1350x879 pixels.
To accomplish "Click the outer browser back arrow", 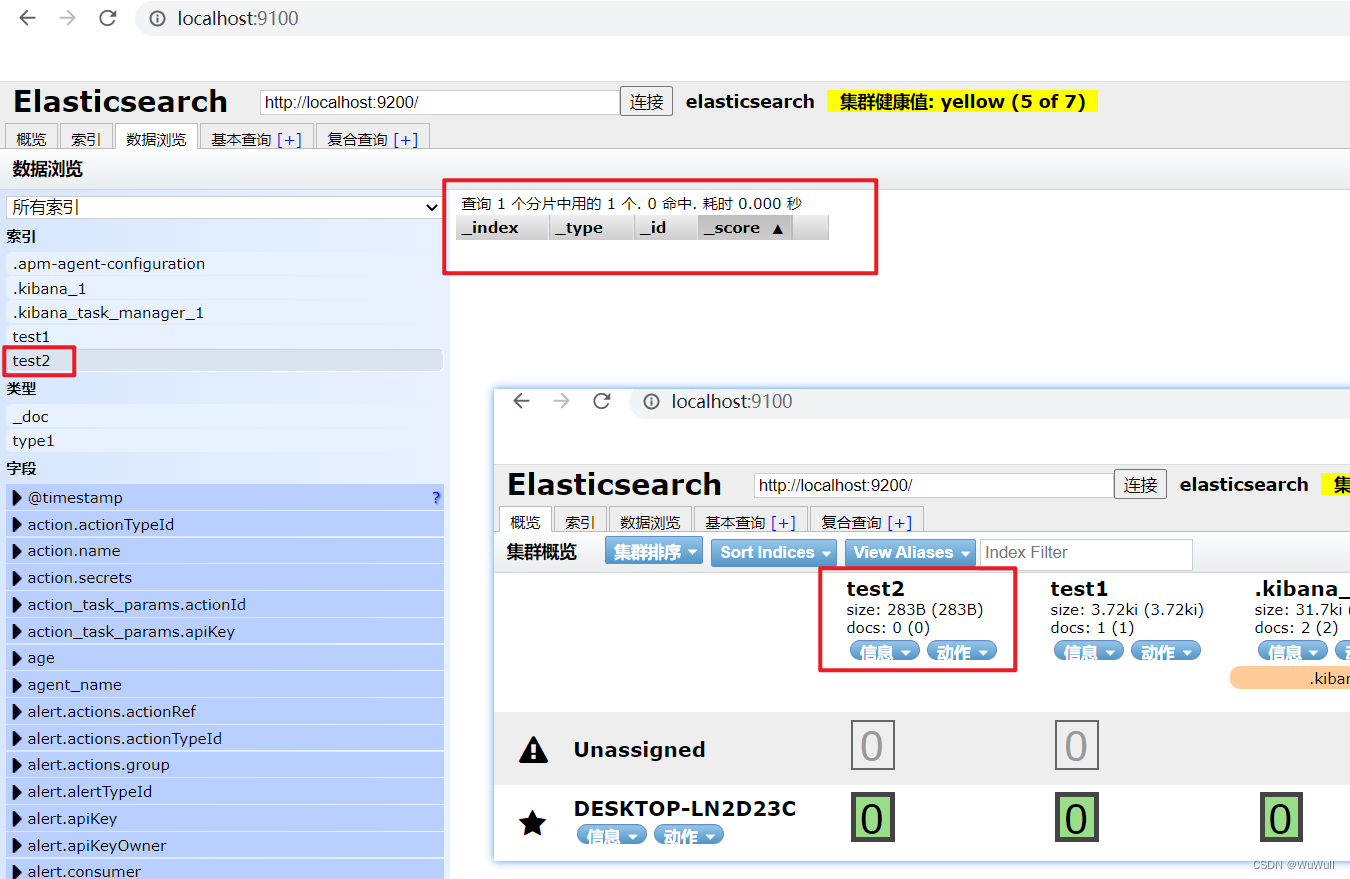I will coord(28,18).
